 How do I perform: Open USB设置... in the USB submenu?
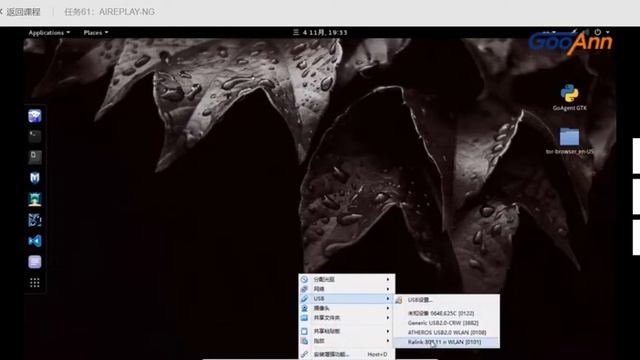(x=446, y=300)
